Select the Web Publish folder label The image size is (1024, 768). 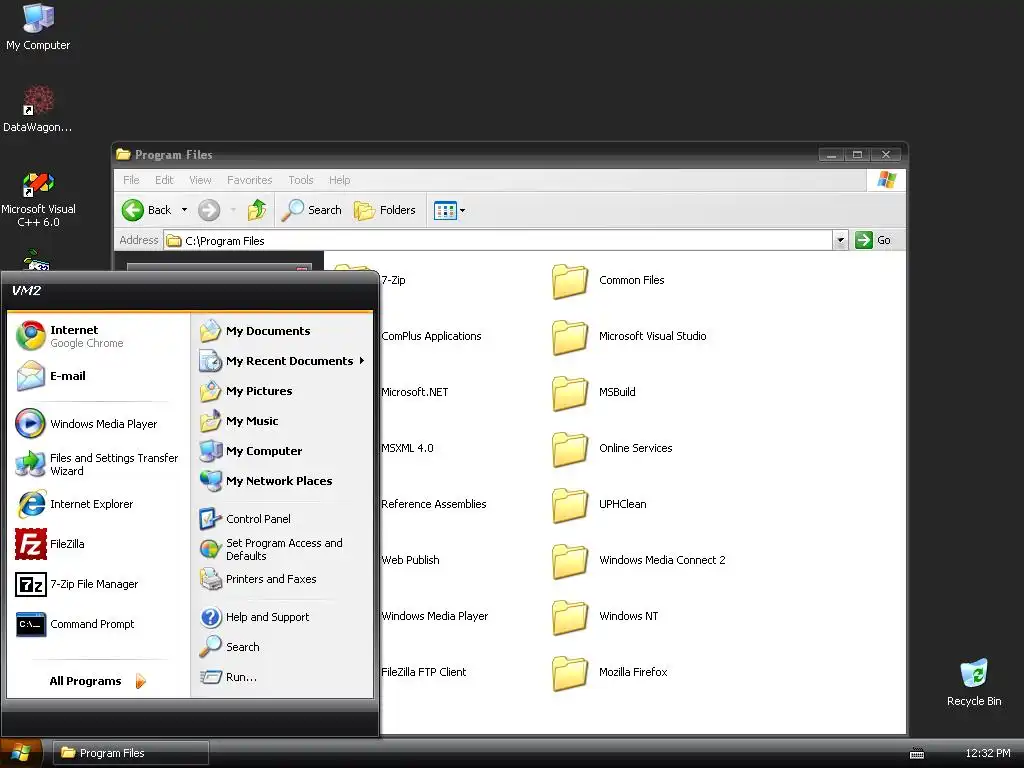[x=410, y=560]
